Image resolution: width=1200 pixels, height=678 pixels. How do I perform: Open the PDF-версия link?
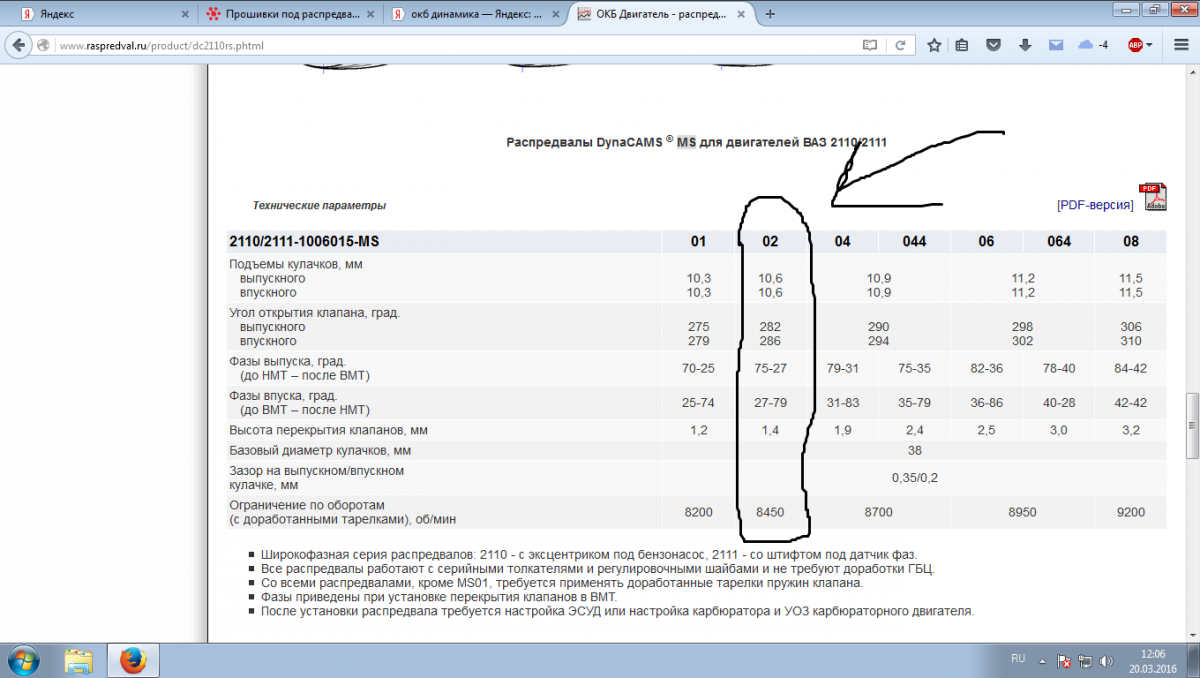click(1095, 205)
